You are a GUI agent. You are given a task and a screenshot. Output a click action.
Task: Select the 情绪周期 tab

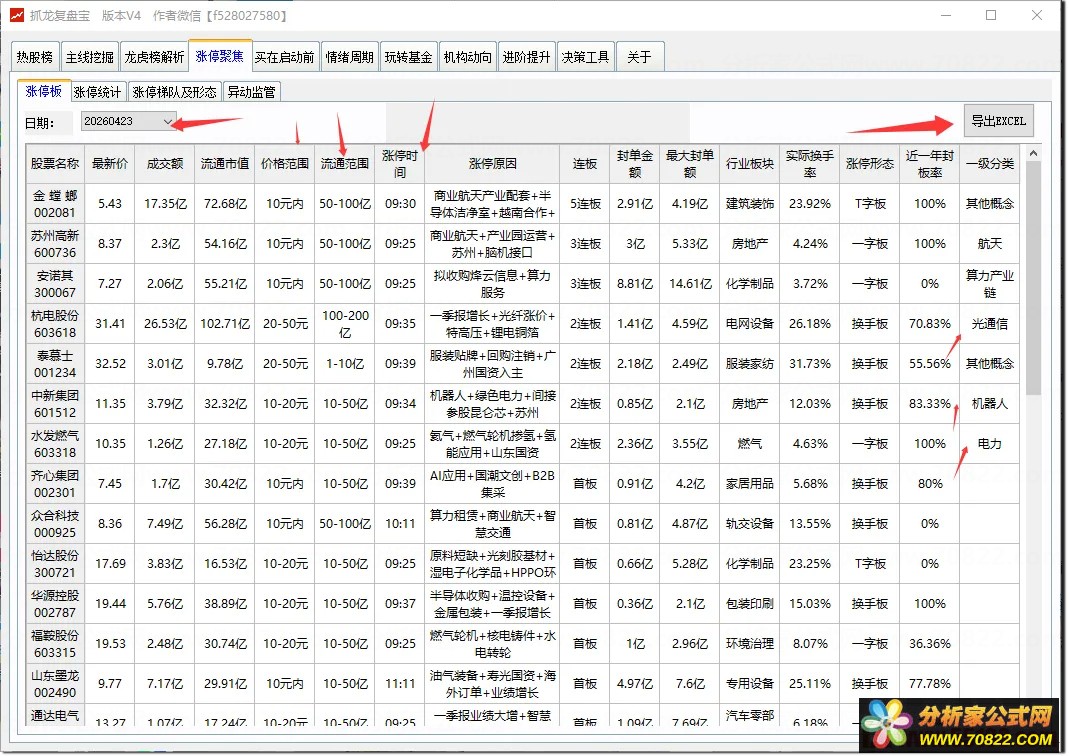[349, 58]
